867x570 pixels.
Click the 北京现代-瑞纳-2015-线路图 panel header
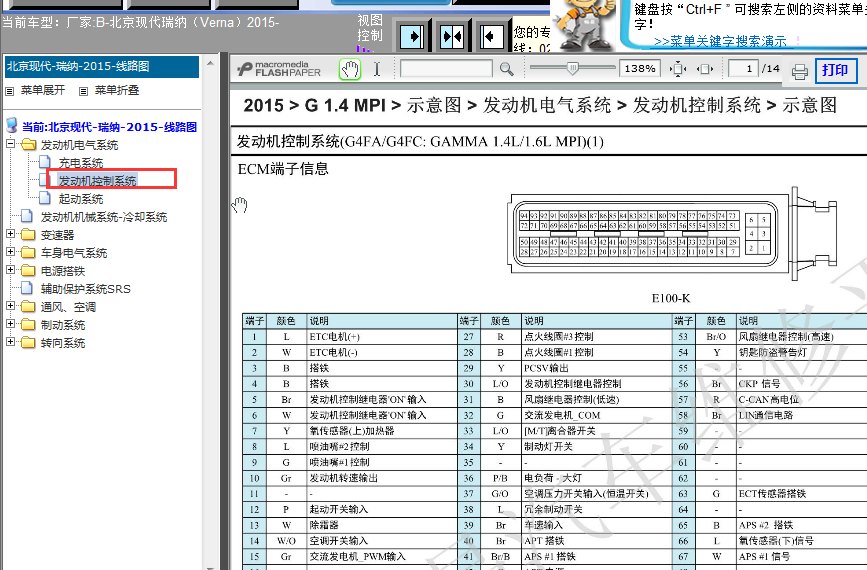coord(102,66)
